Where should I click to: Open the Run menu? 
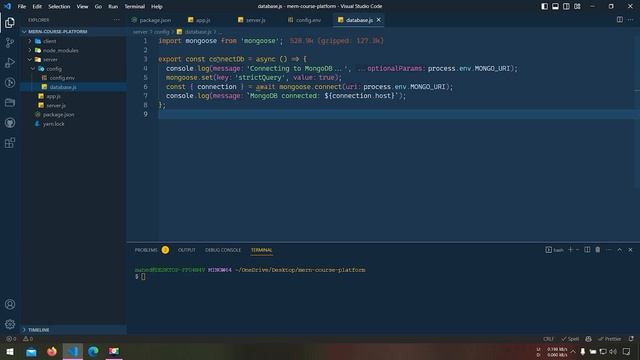[x=113, y=6]
